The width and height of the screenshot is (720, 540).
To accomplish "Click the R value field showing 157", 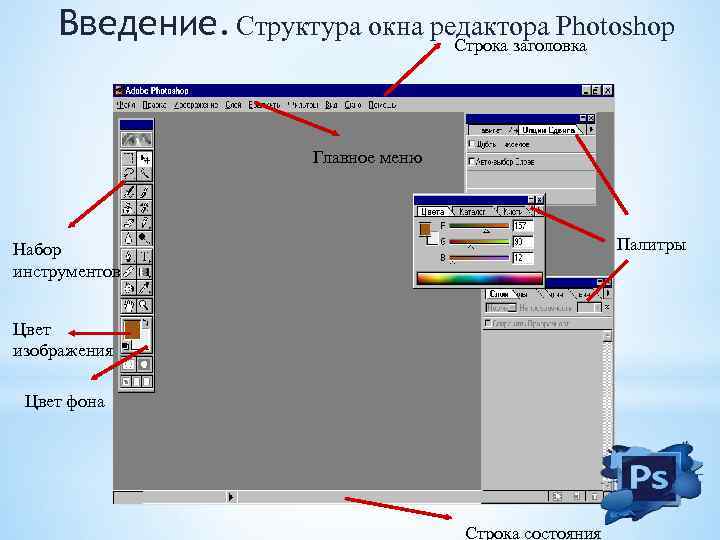I will tap(523, 226).
